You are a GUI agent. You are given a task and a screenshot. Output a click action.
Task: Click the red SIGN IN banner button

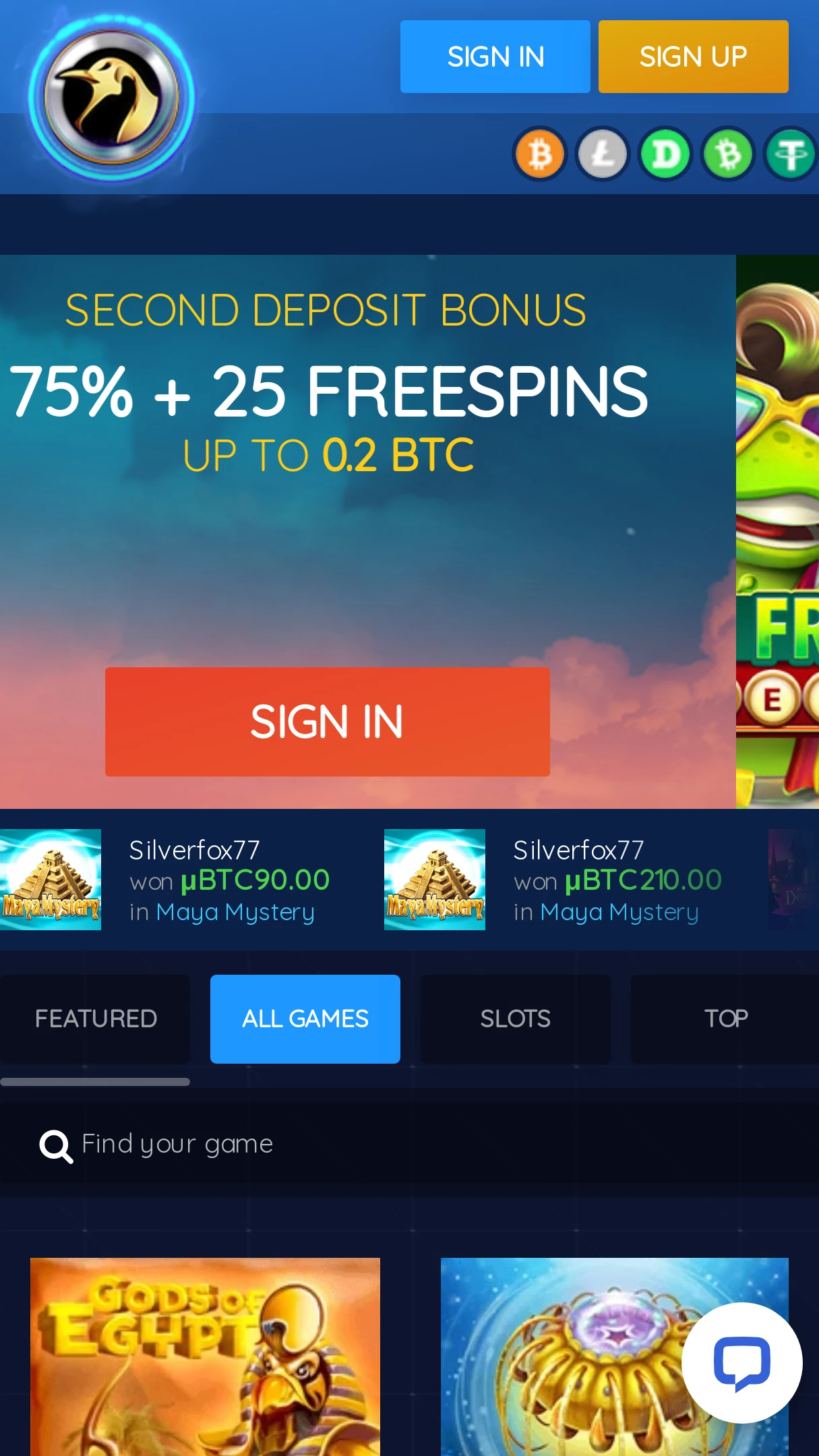(x=328, y=722)
